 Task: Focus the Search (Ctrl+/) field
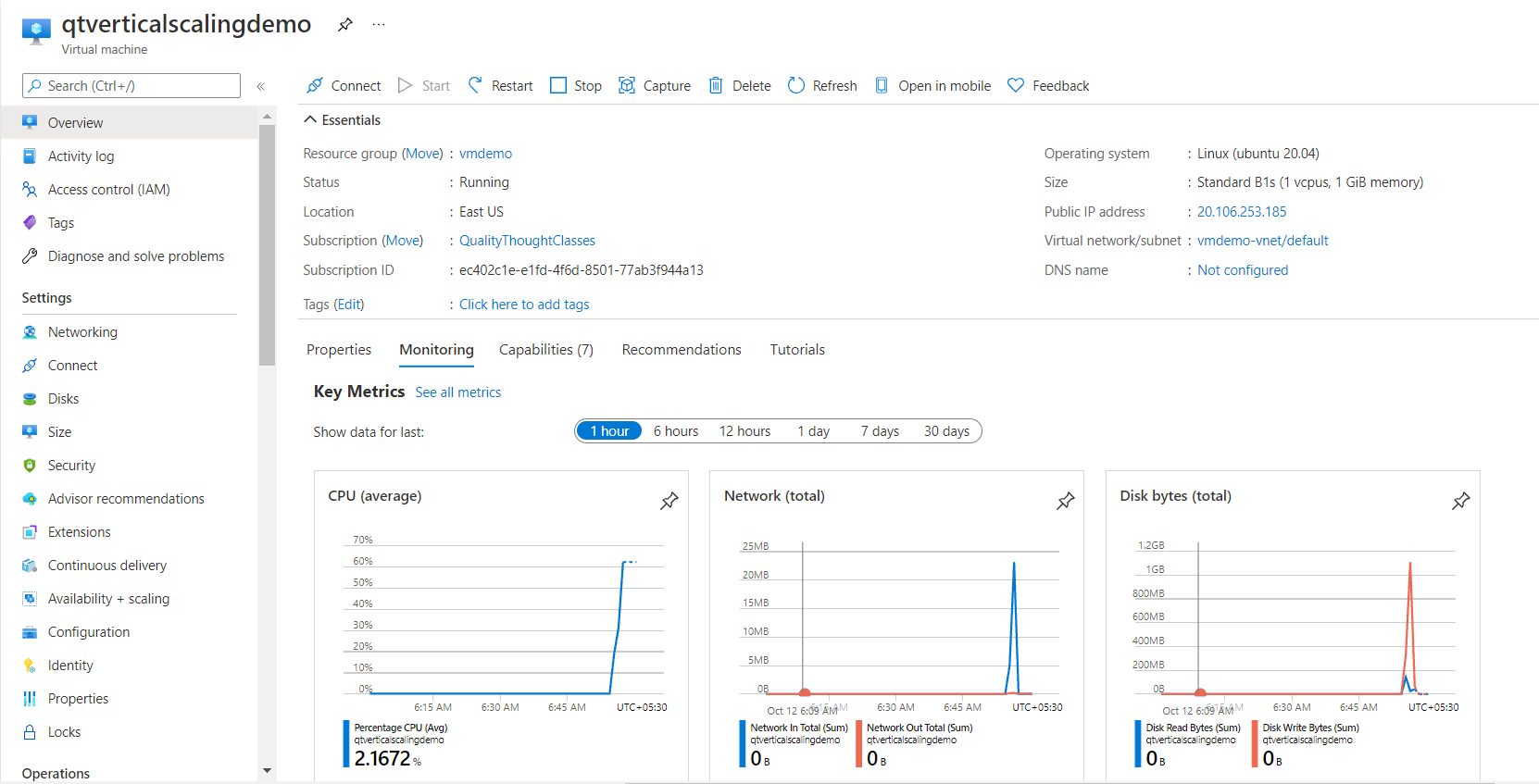pos(131,86)
